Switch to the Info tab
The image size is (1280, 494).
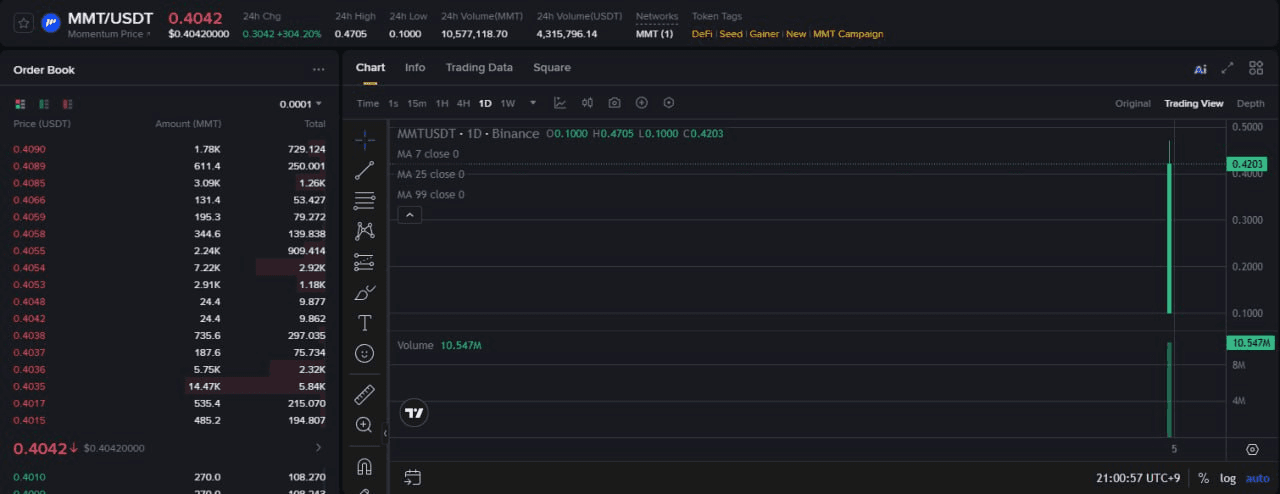click(x=415, y=68)
